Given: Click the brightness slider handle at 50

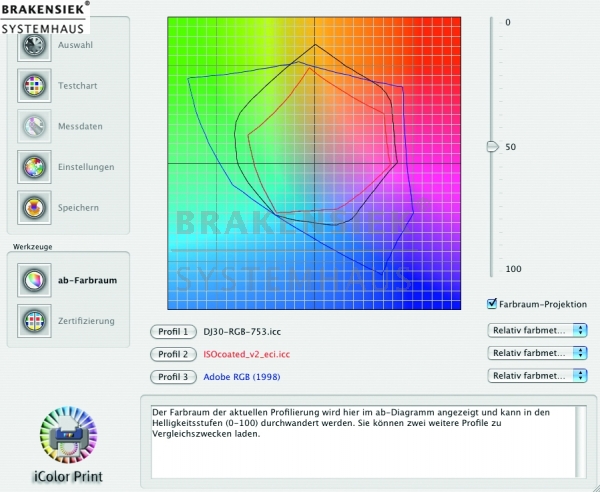Looking at the screenshot, I should tap(492, 147).
